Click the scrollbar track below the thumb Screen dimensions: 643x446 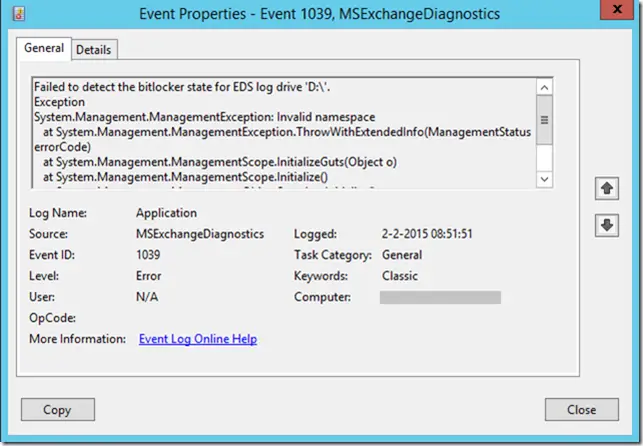(544, 158)
